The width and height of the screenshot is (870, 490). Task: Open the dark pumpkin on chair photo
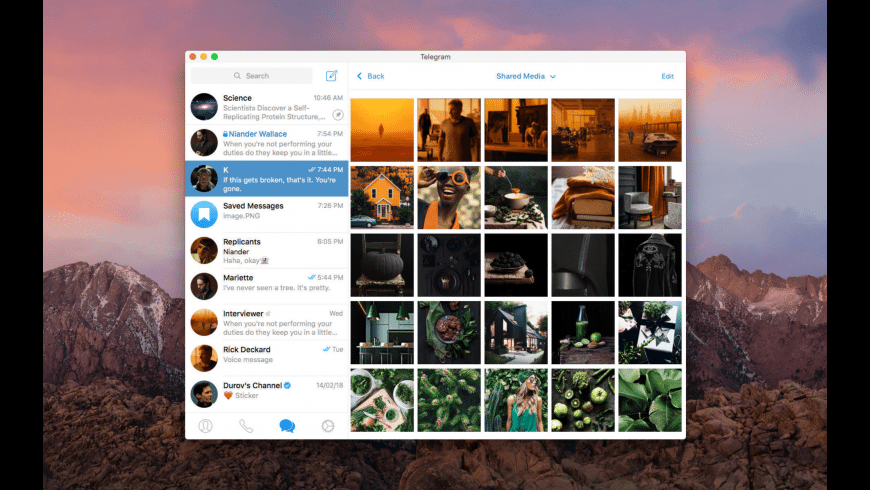point(382,265)
